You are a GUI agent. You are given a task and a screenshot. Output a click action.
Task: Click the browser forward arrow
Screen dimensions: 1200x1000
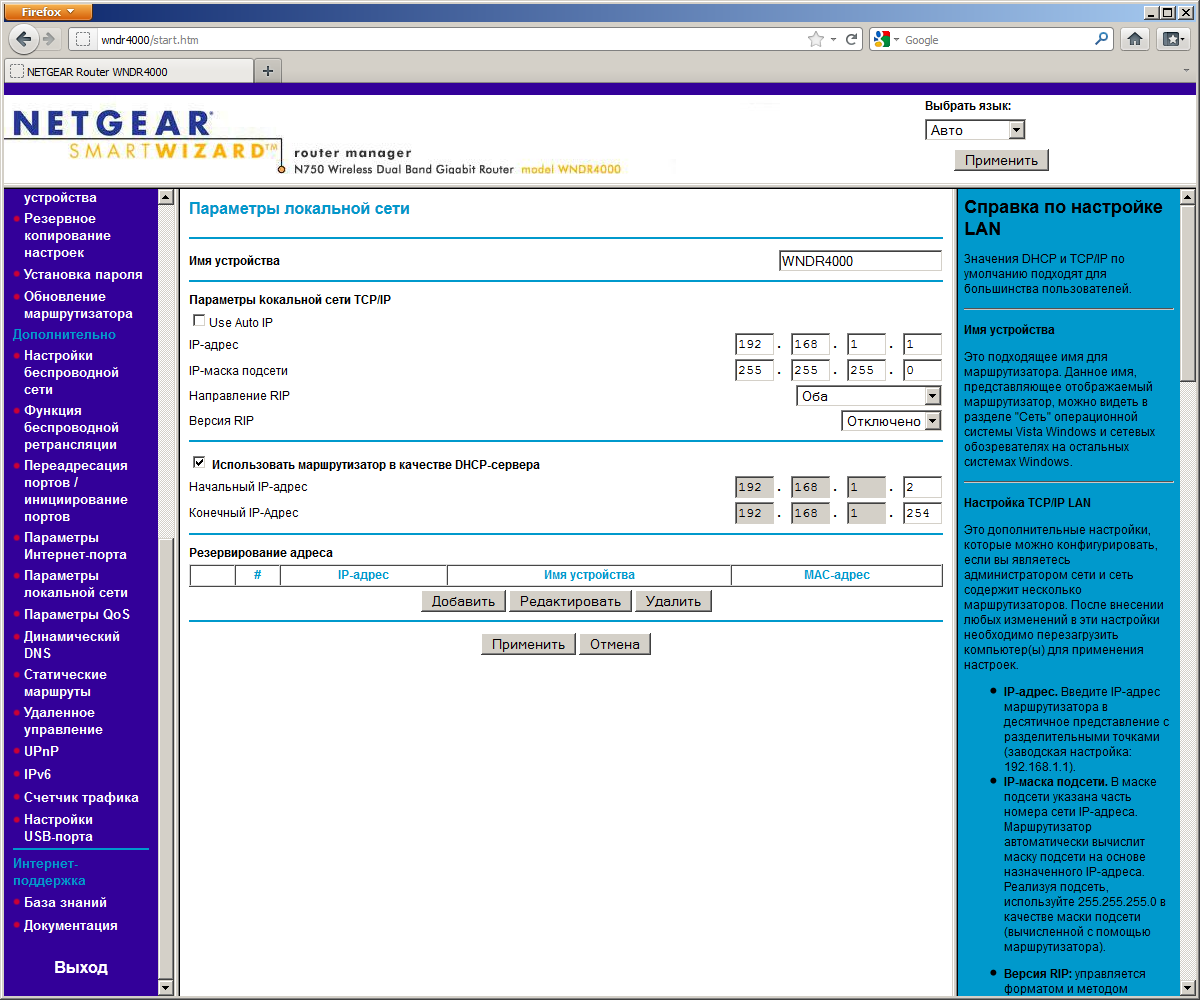[49, 39]
